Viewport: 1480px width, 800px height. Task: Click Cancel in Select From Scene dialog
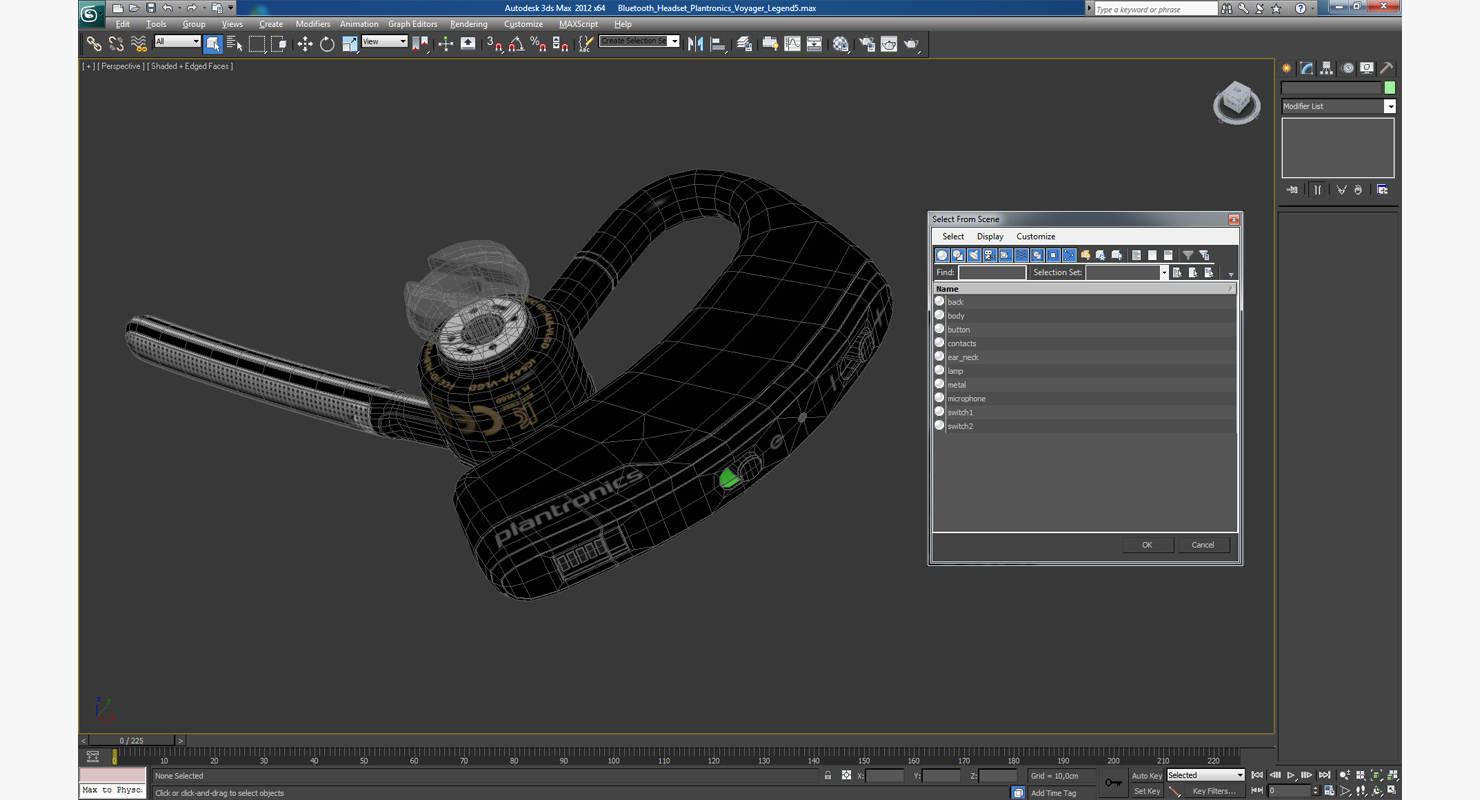point(1203,545)
